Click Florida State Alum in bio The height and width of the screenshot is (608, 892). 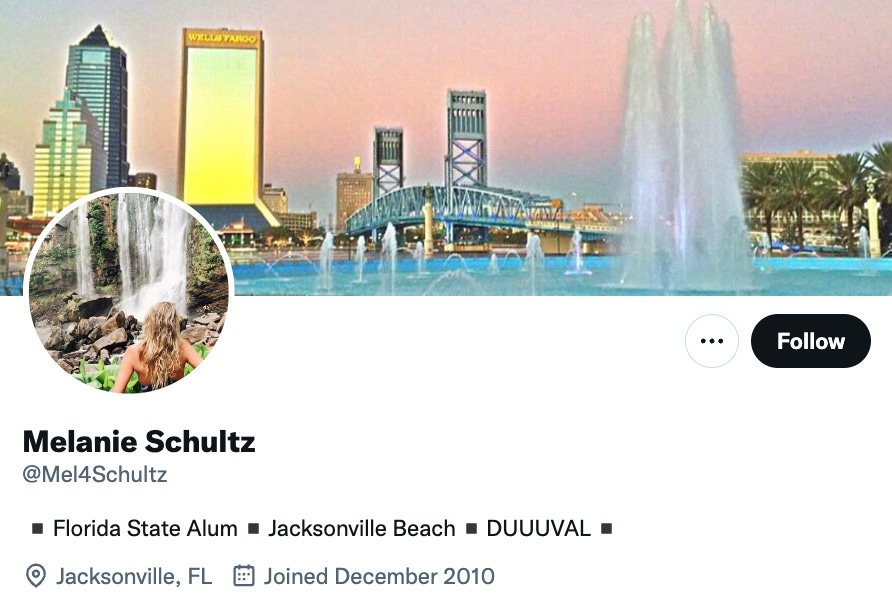(x=145, y=528)
